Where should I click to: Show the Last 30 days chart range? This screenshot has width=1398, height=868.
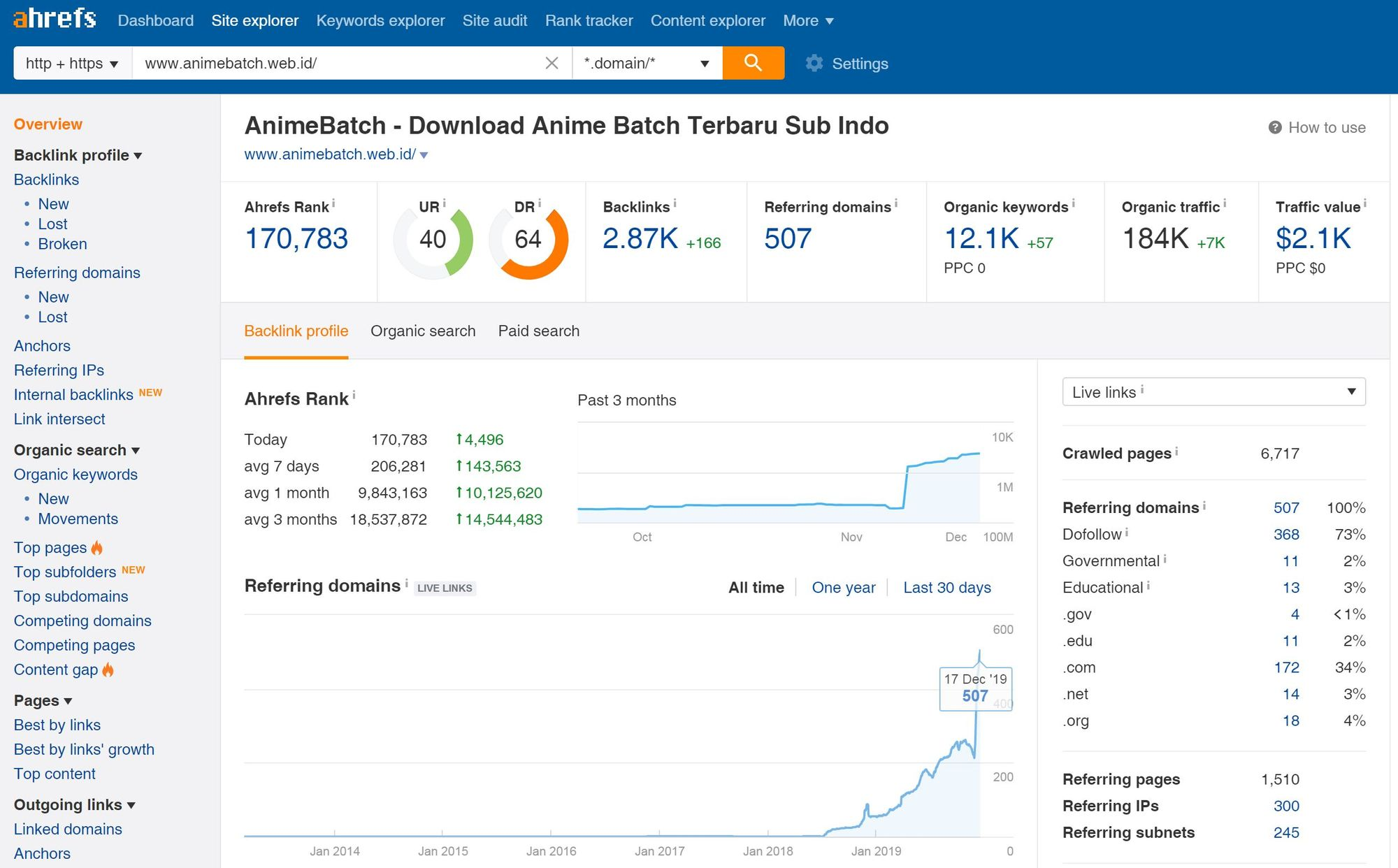[x=947, y=587]
